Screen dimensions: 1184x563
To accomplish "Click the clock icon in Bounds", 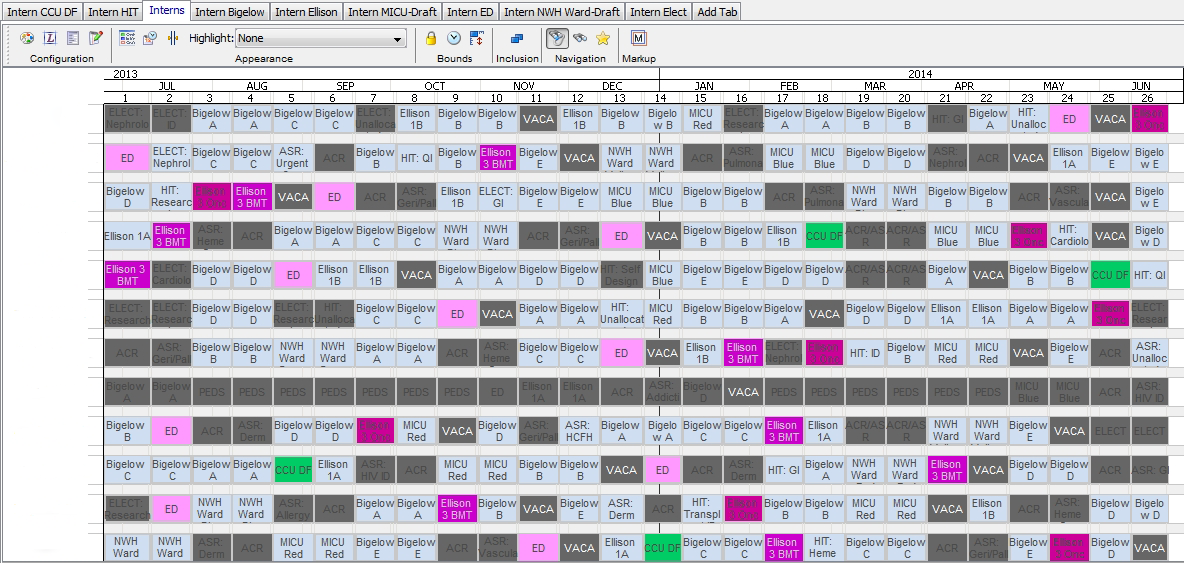I will (453, 38).
